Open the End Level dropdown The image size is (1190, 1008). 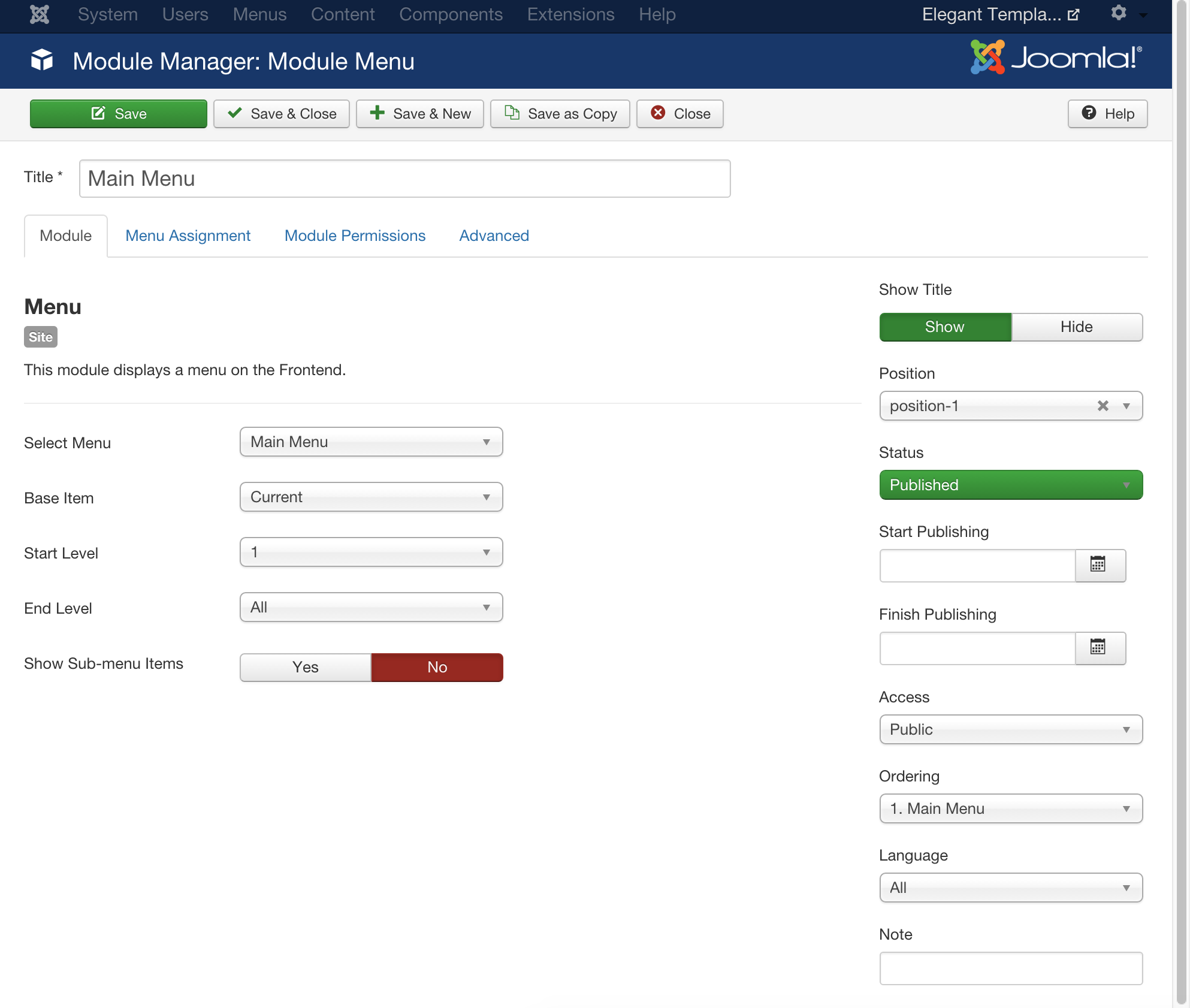point(372,607)
